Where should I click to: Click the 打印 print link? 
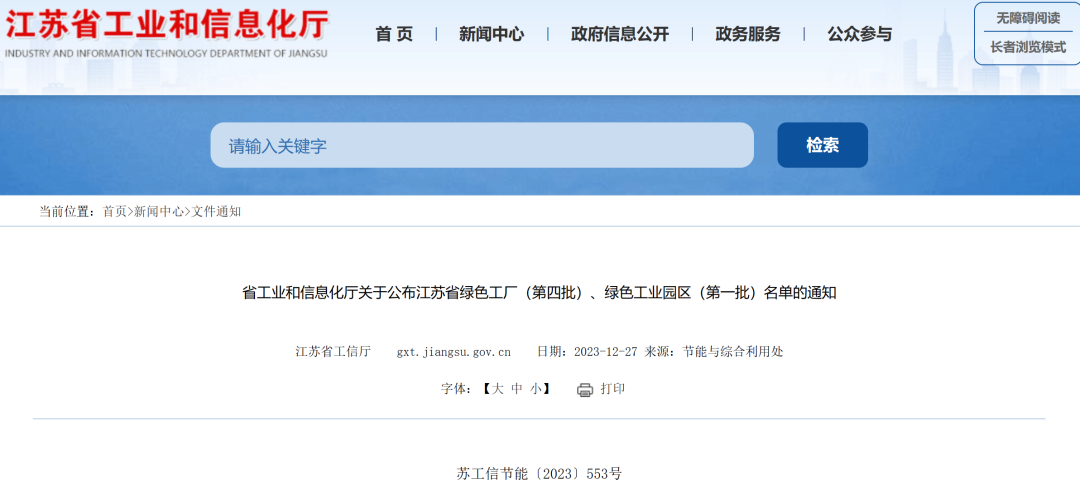pos(612,389)
